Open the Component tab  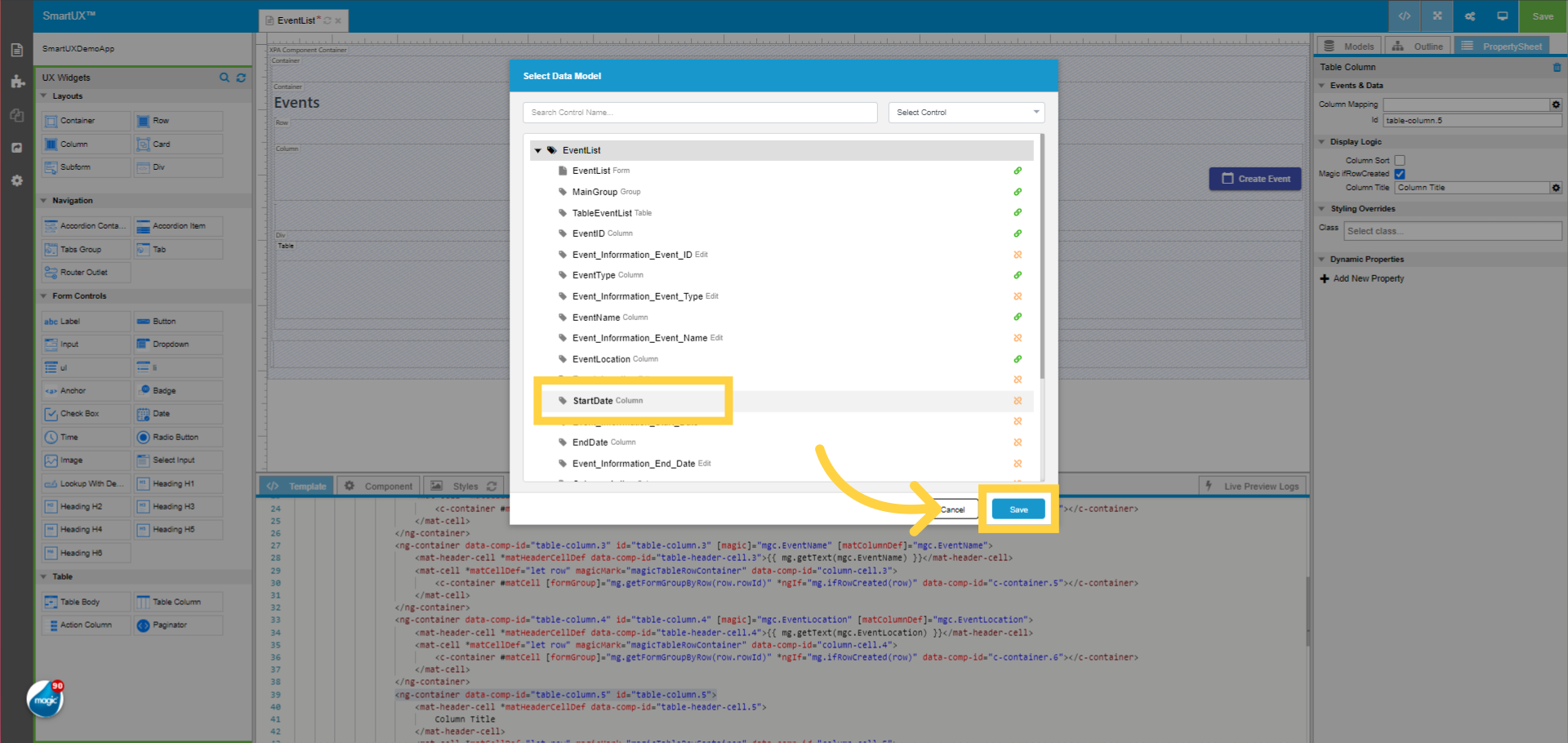[378, 486]
